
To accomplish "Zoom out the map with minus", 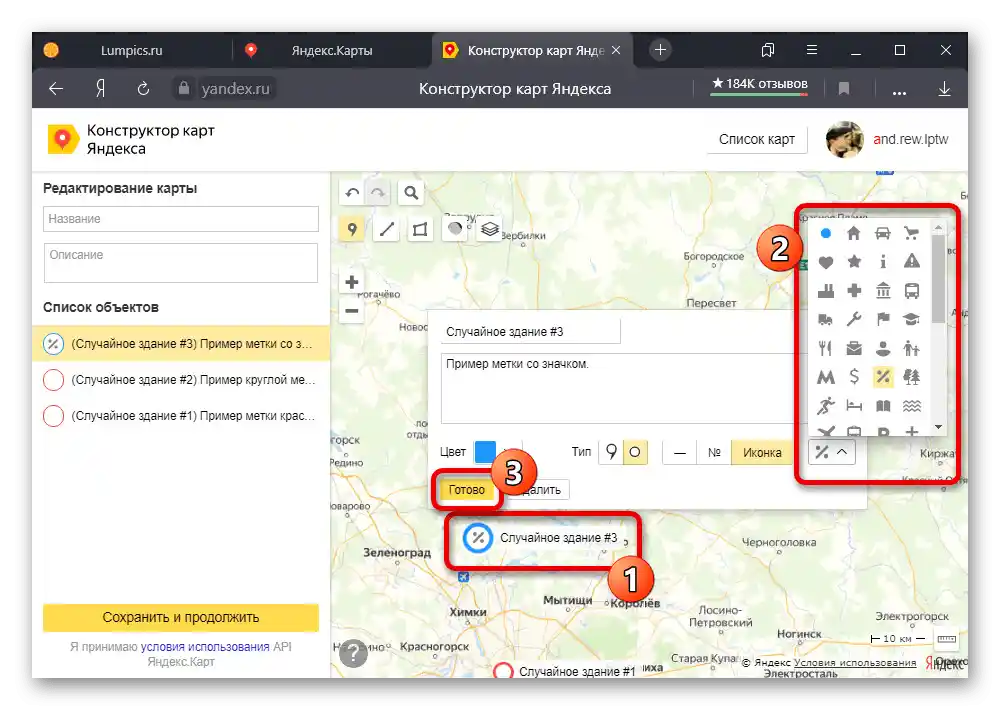I will click(x=351, y=311).
